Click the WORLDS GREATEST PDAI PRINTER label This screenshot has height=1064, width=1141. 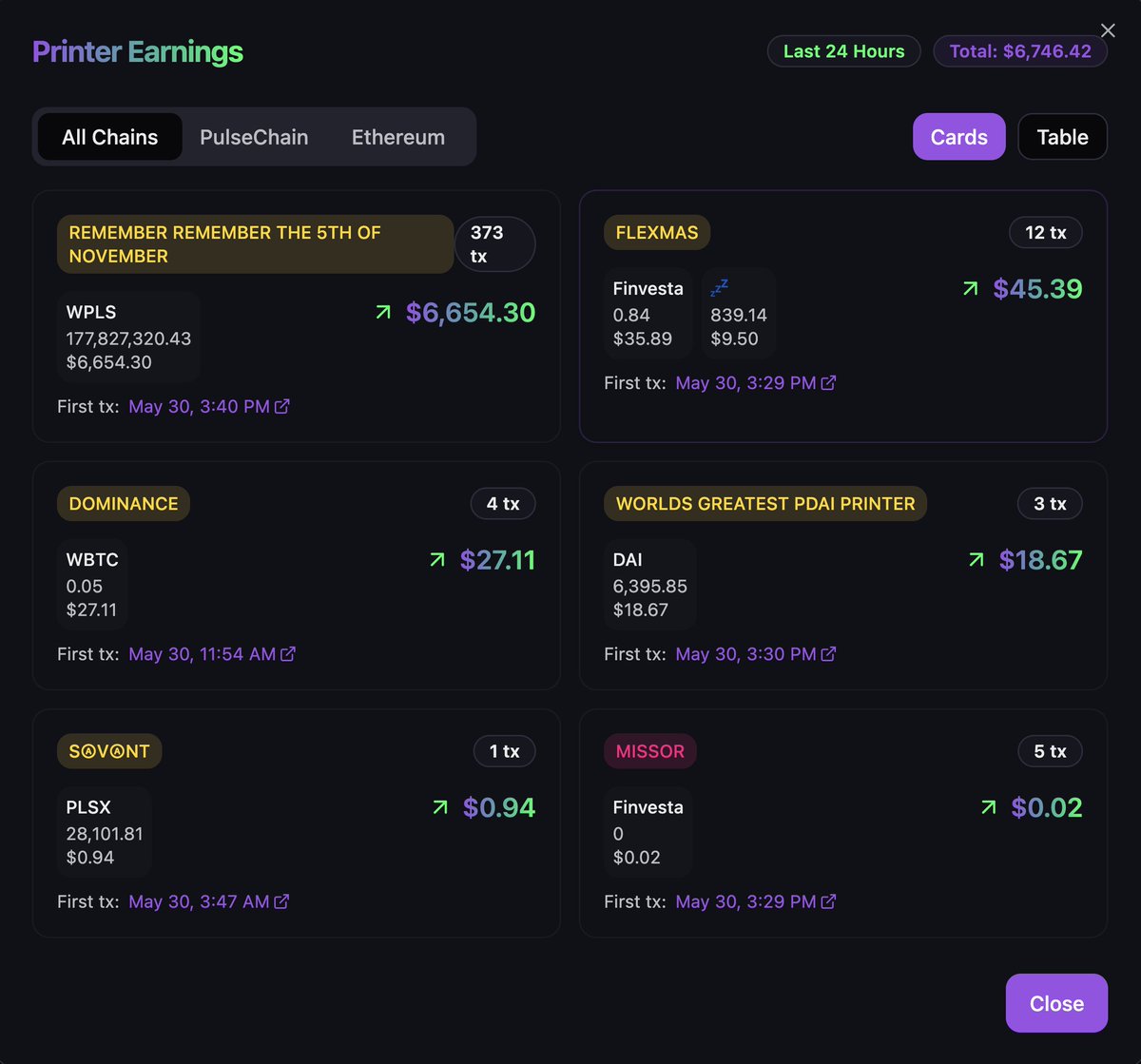coord(765,503)
